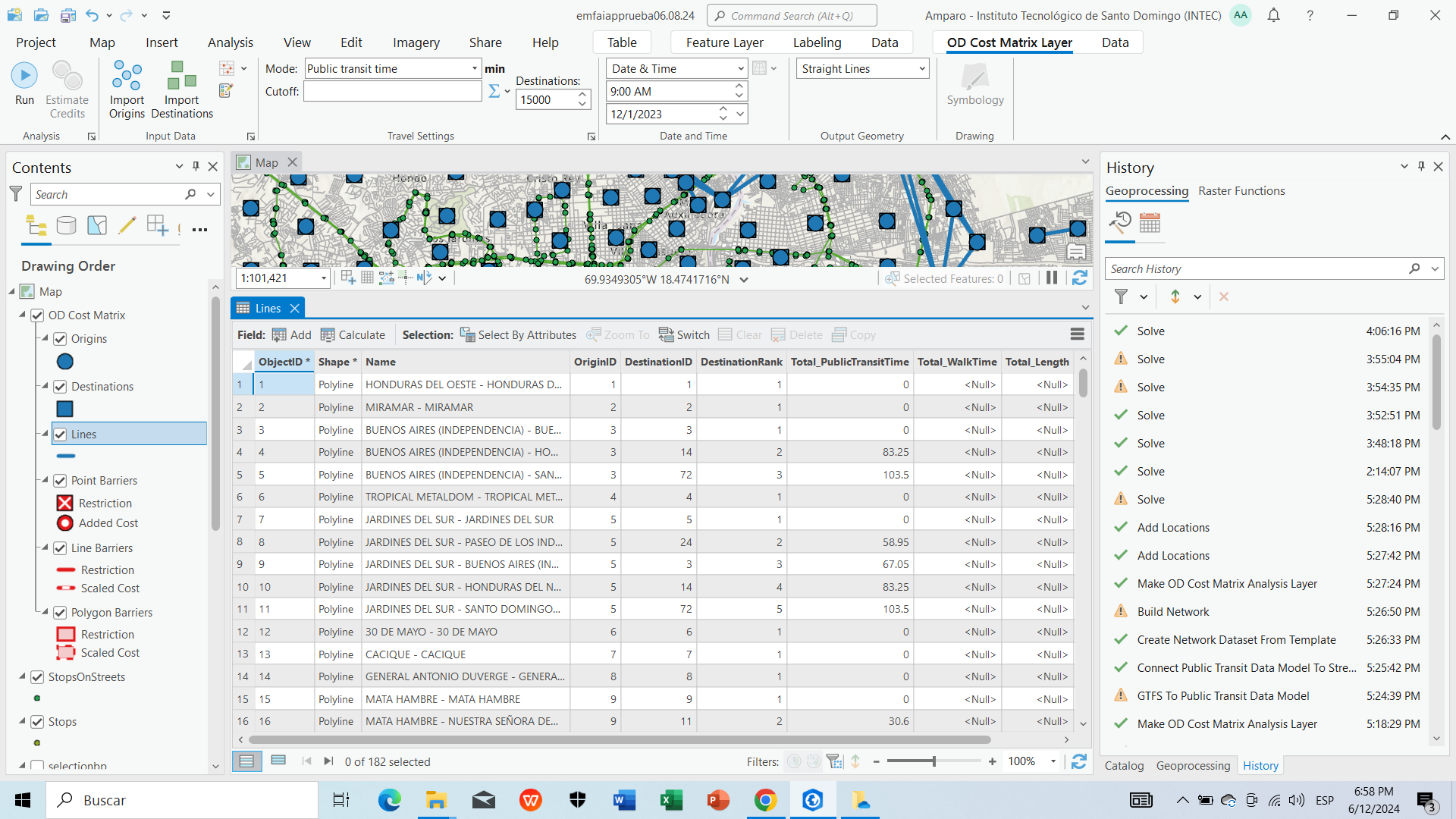The image size is (1456, 819).
Task: Clear the table selection
Action: click(739, 334)
